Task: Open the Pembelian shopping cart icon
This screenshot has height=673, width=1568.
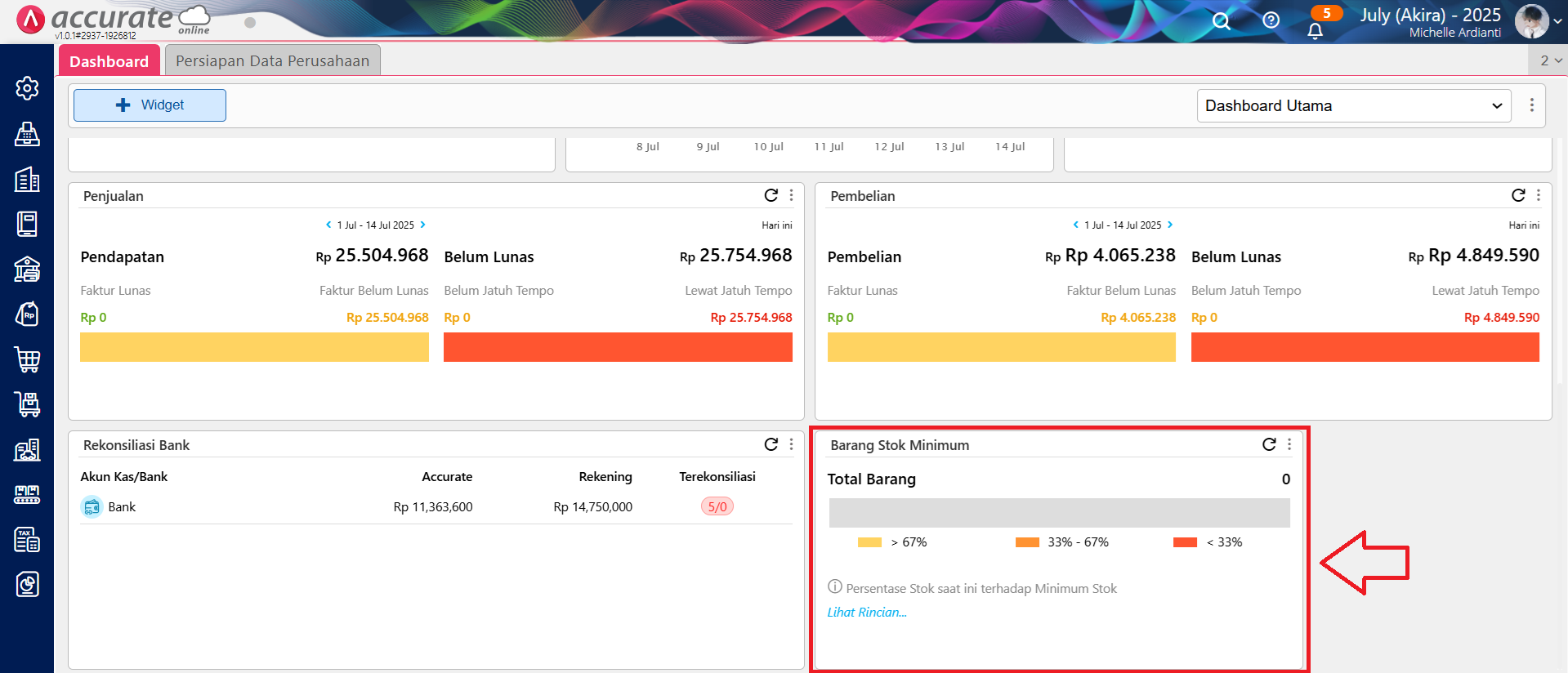Action: coord(27,359)
